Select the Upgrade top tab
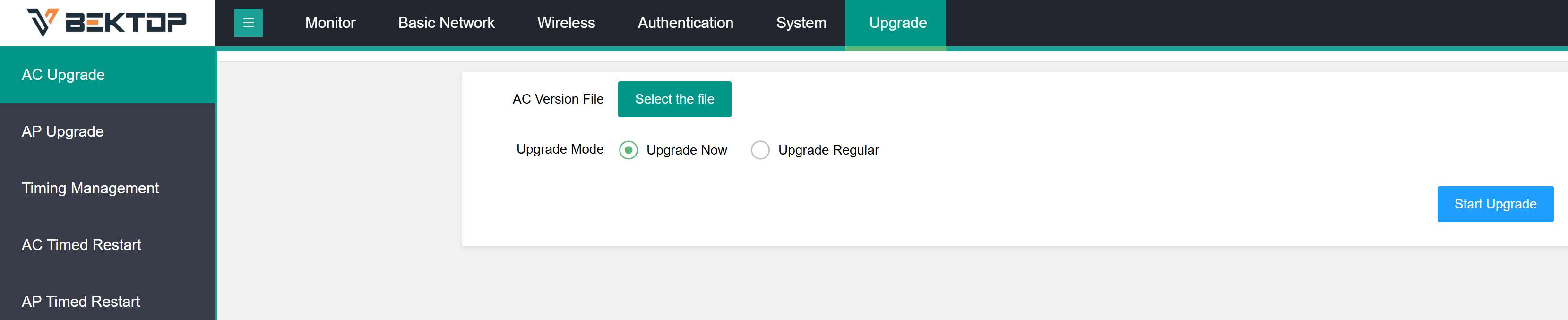The width and height of the screenshot is (1568, 320). [898, 23]
